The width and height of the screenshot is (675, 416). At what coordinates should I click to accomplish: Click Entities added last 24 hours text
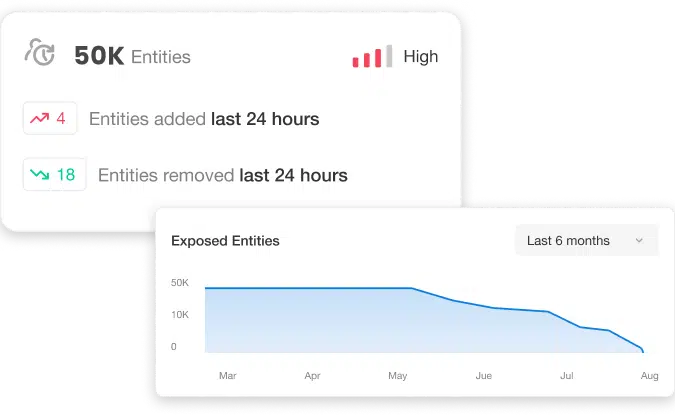pos(204,119)
